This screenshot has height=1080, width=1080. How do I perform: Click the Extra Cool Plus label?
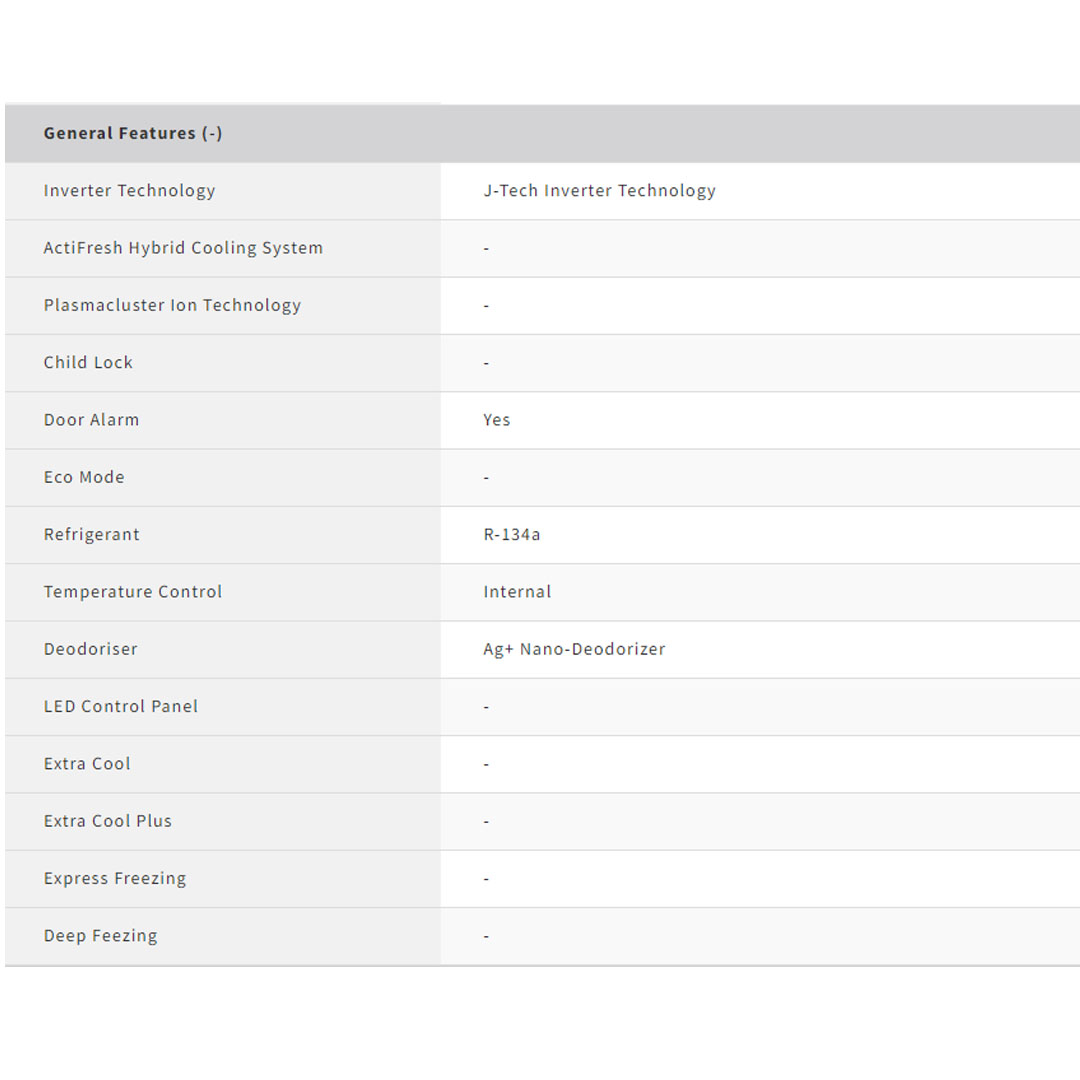pos(108,821)
